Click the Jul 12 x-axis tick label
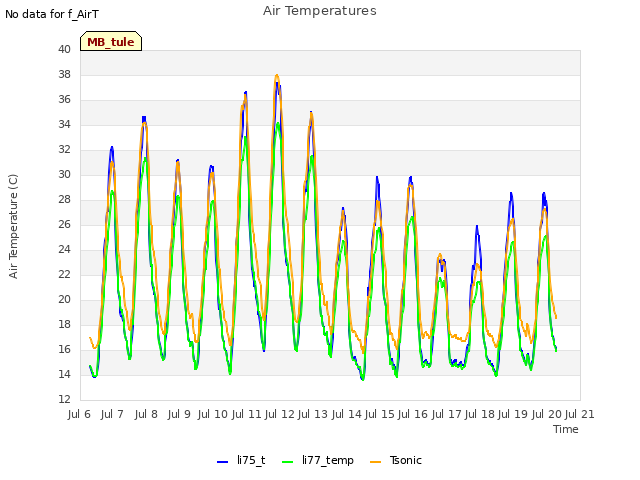 pos(280,414)
